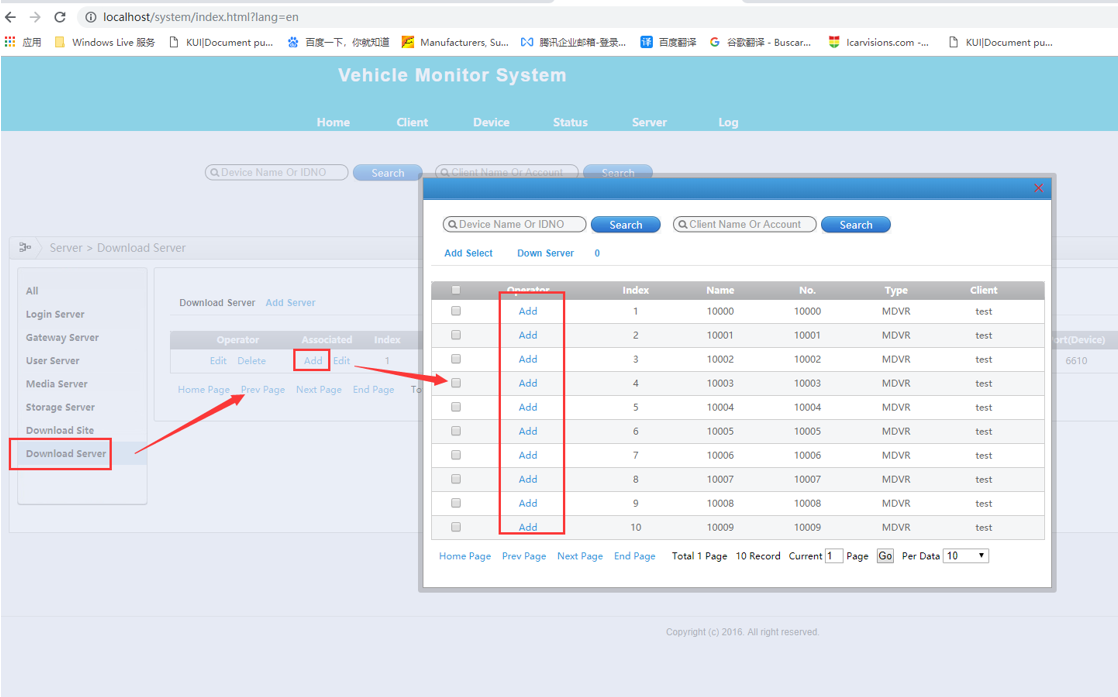Viewport: 1118px width, 697px height.
Task: Click the Add Select link
Action: (468, 253)
